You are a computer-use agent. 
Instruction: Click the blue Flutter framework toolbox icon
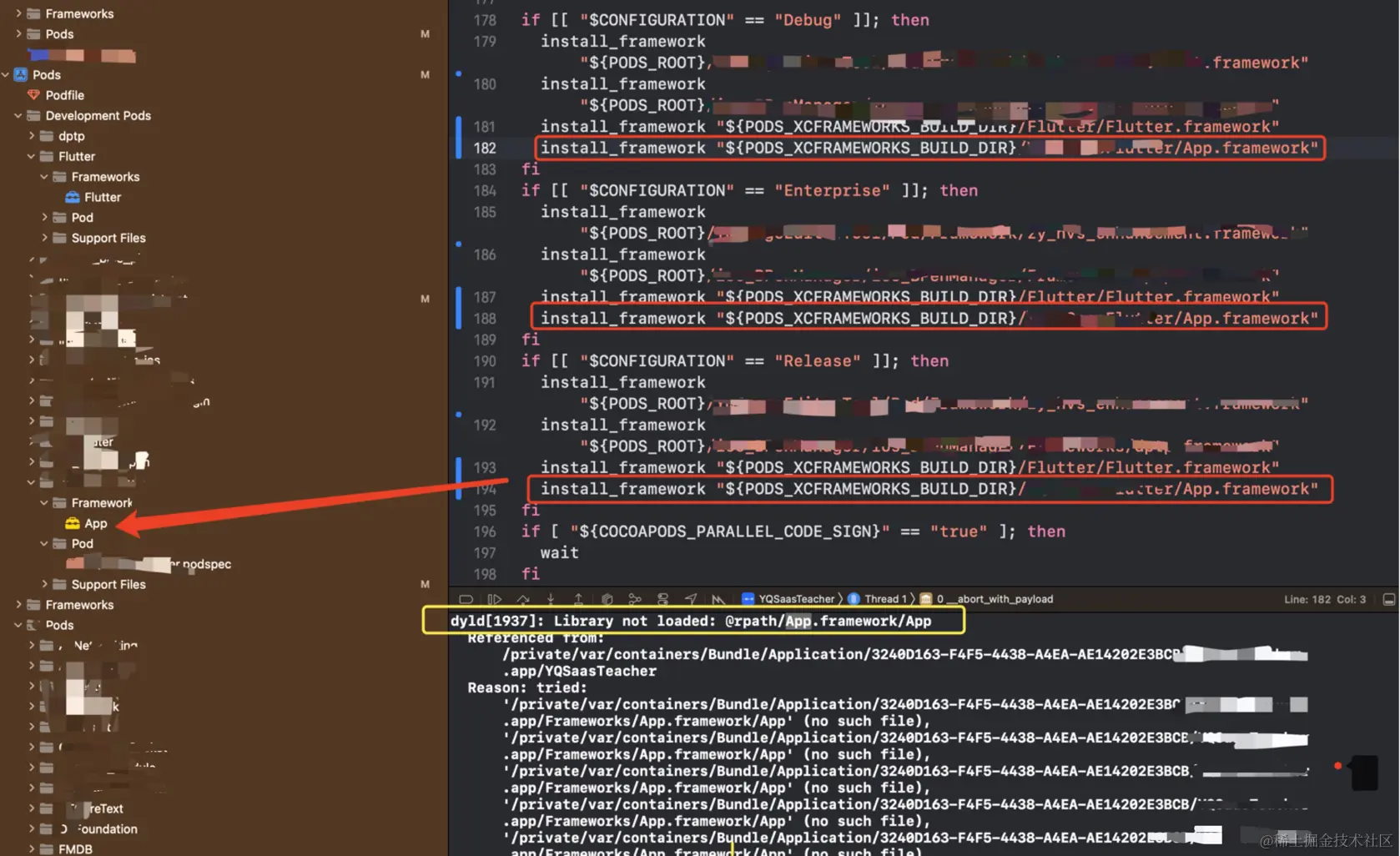pyautogui.click(x=73, y=197)
